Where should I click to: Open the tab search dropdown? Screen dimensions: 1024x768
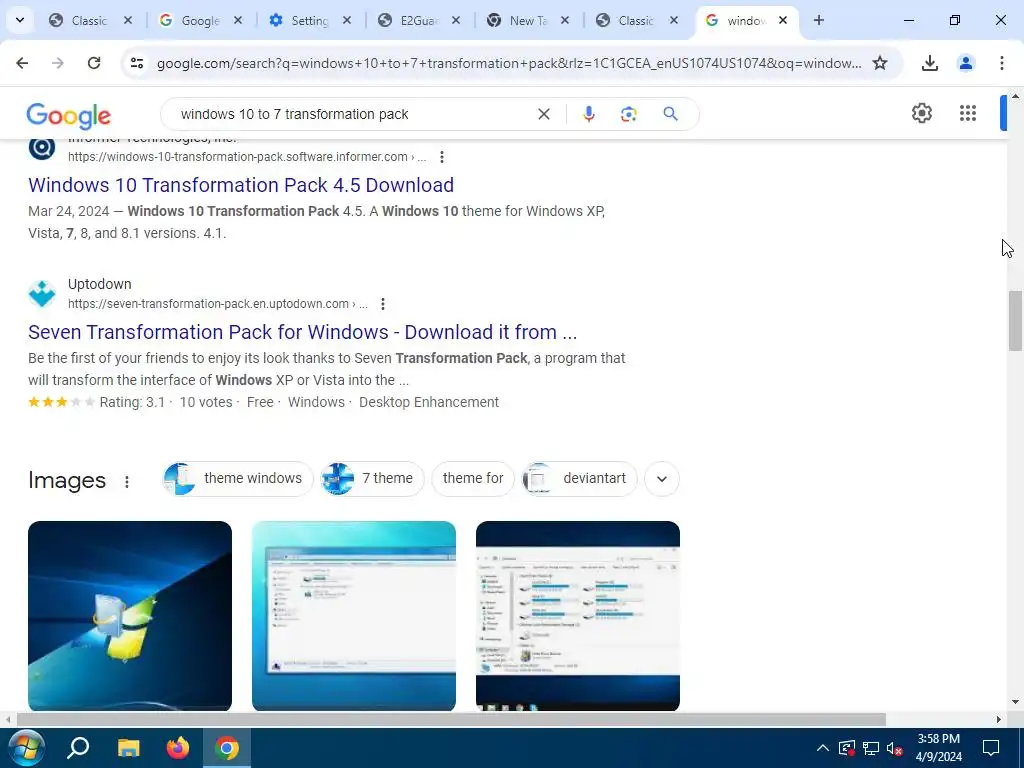[x=20, y=20]
